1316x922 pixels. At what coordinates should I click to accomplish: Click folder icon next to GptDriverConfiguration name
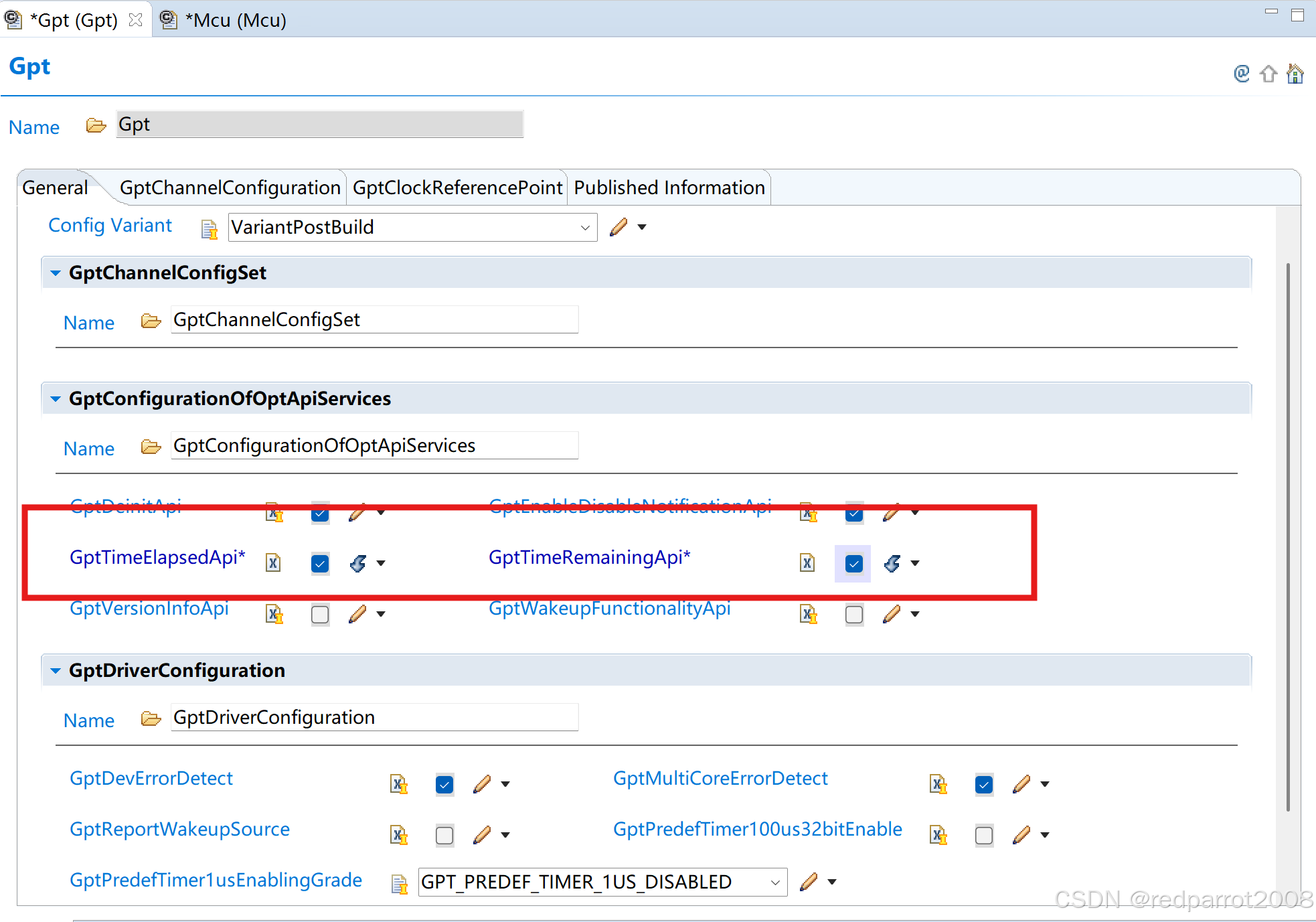(151, 719)
